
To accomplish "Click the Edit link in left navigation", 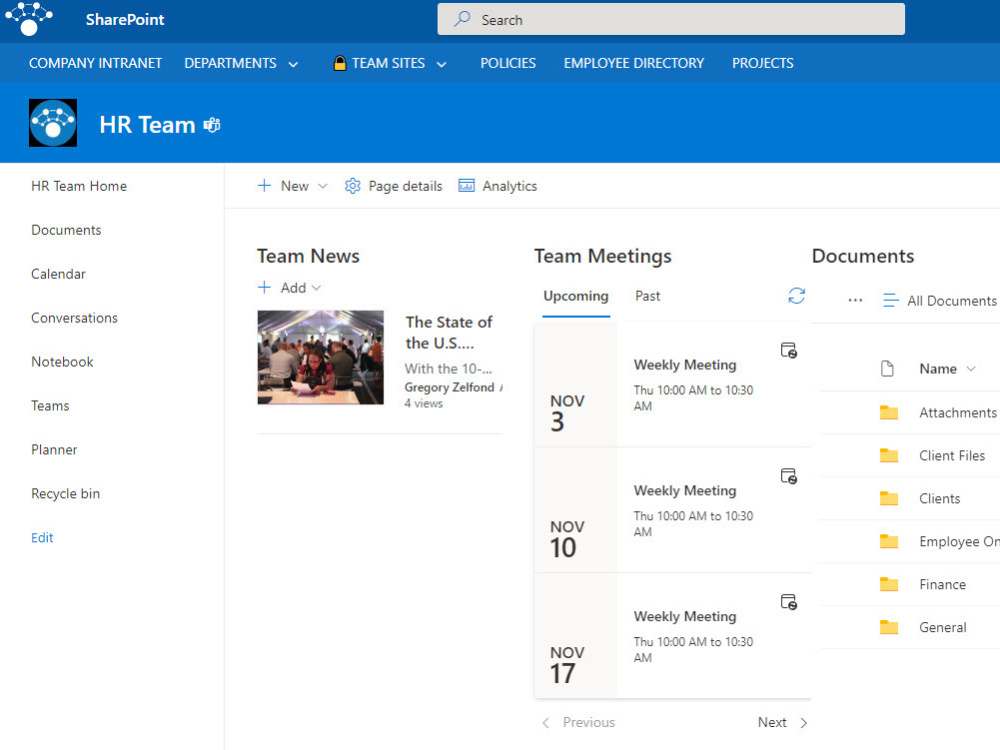I will (42, 538).
